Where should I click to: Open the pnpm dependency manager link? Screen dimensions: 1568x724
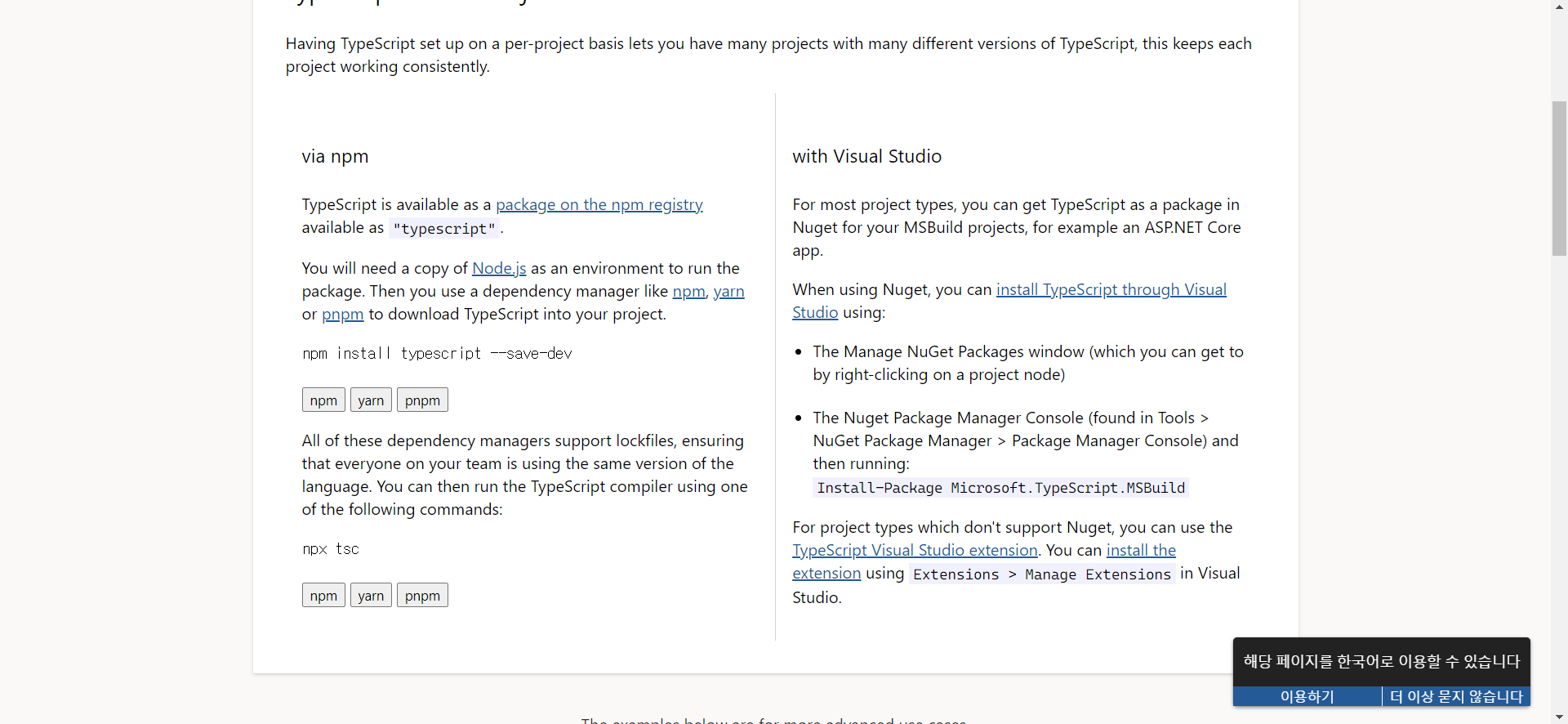click(x=342, y=314)
